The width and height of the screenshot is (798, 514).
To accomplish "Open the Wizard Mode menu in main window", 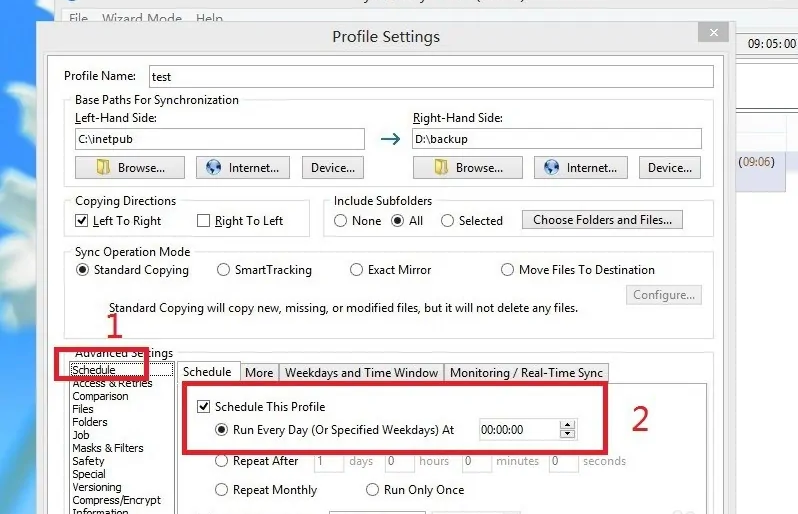I will 142,18.
